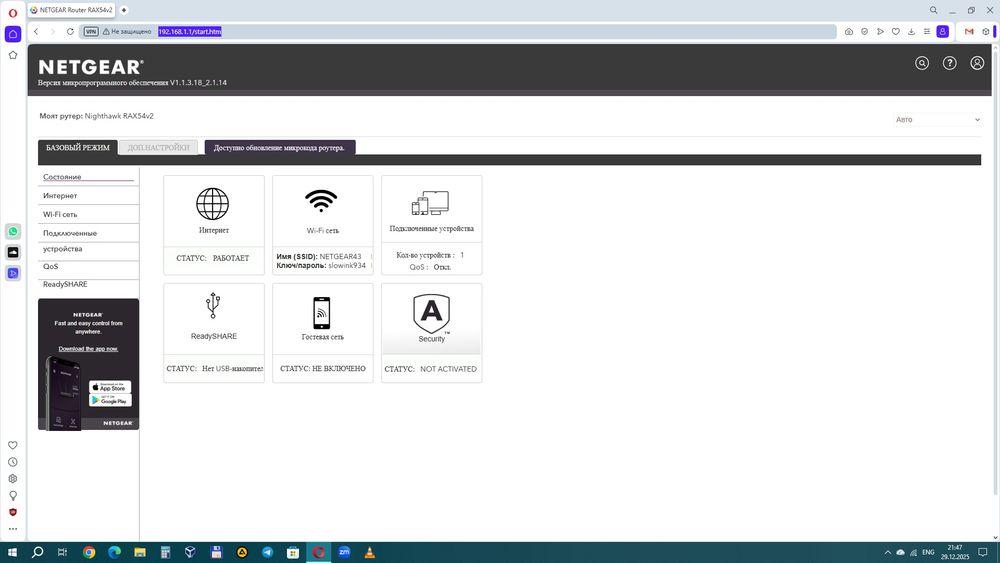The height and width of the screenshot is (563, 1000).
Task: Click the NETGEAR logo
Action: click(x=91, y=67)
